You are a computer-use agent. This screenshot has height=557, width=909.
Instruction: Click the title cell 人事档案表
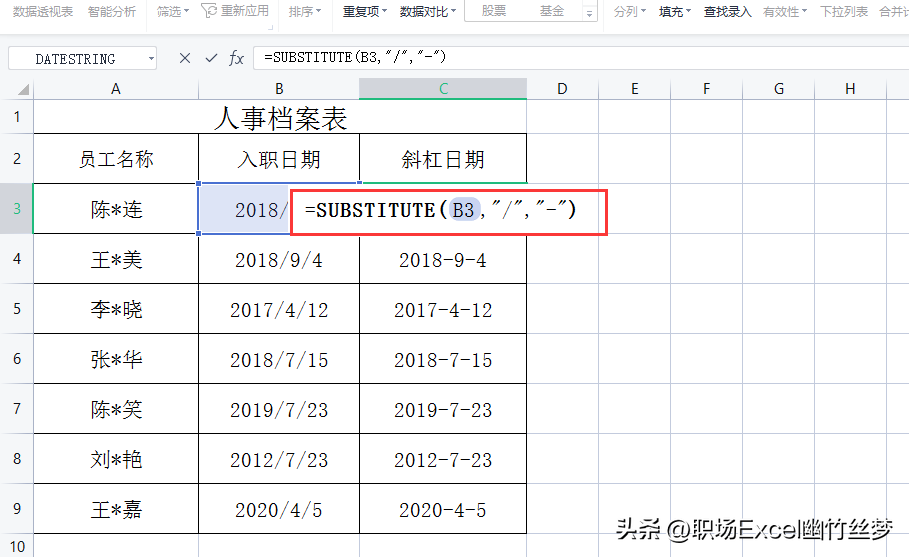click(280, 118)
